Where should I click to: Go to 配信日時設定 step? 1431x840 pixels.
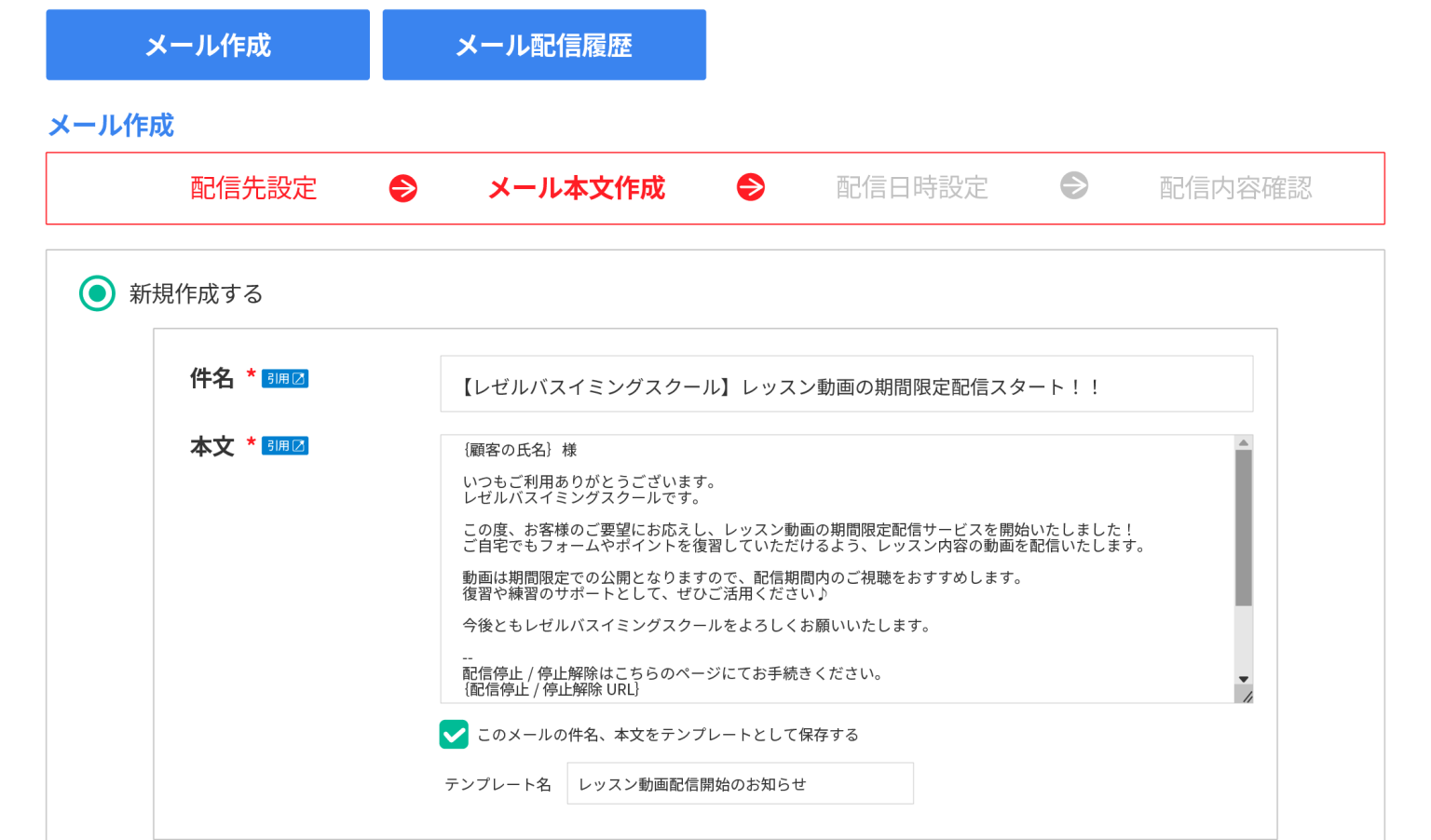(x=912, y=188)
